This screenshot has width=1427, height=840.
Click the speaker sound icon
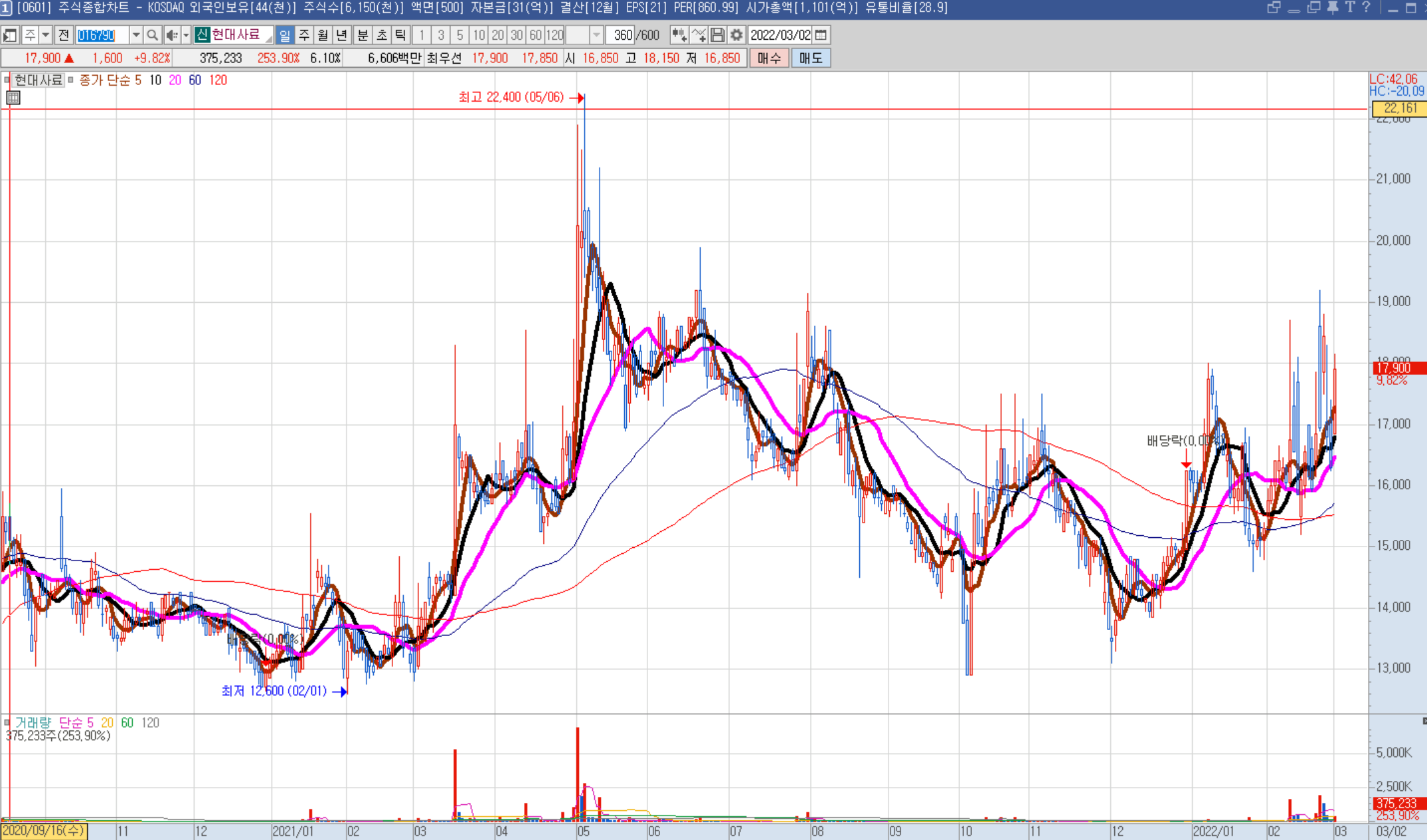[171, 35]
